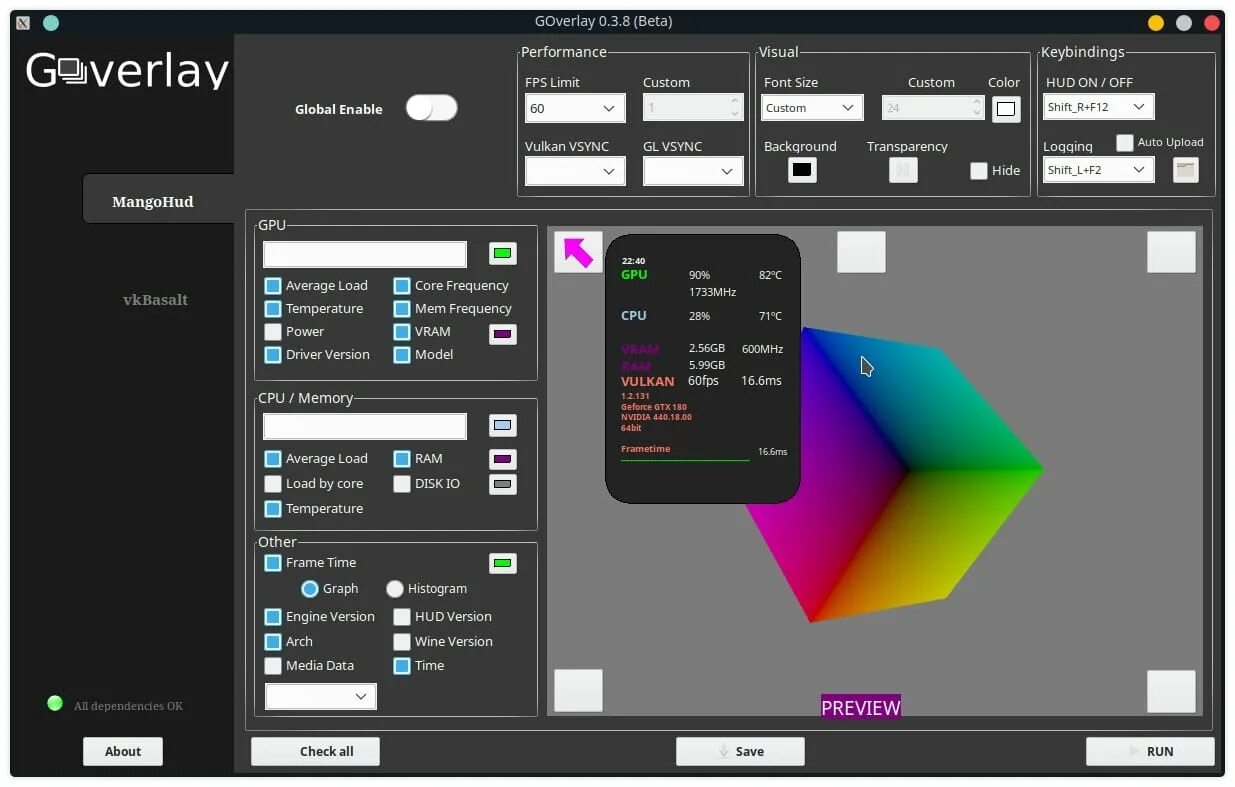The image size is (1235, 787).
Task: Click the Save button
Action: [740, 751]
